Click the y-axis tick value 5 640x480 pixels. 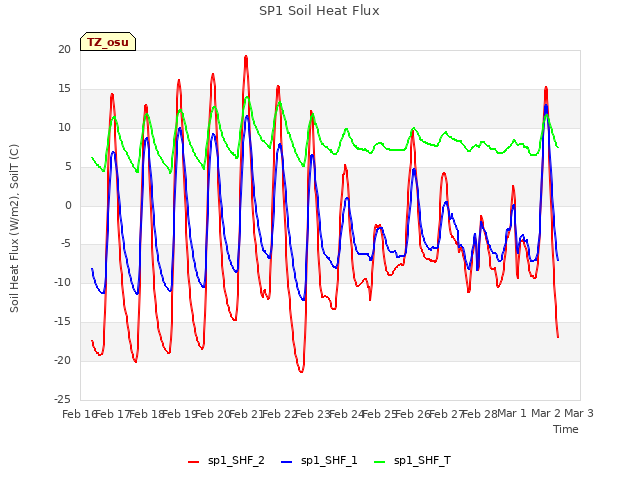pos(68,167)
